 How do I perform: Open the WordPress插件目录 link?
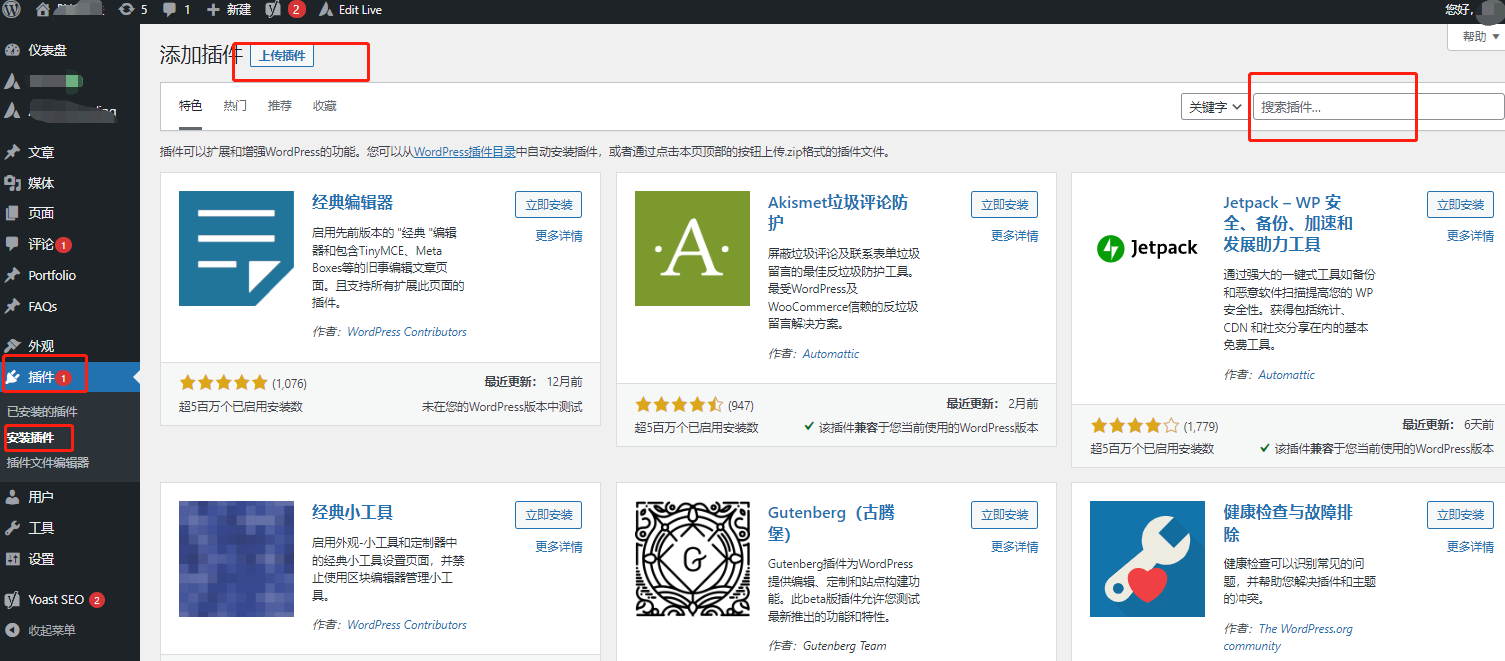(464, 152)
